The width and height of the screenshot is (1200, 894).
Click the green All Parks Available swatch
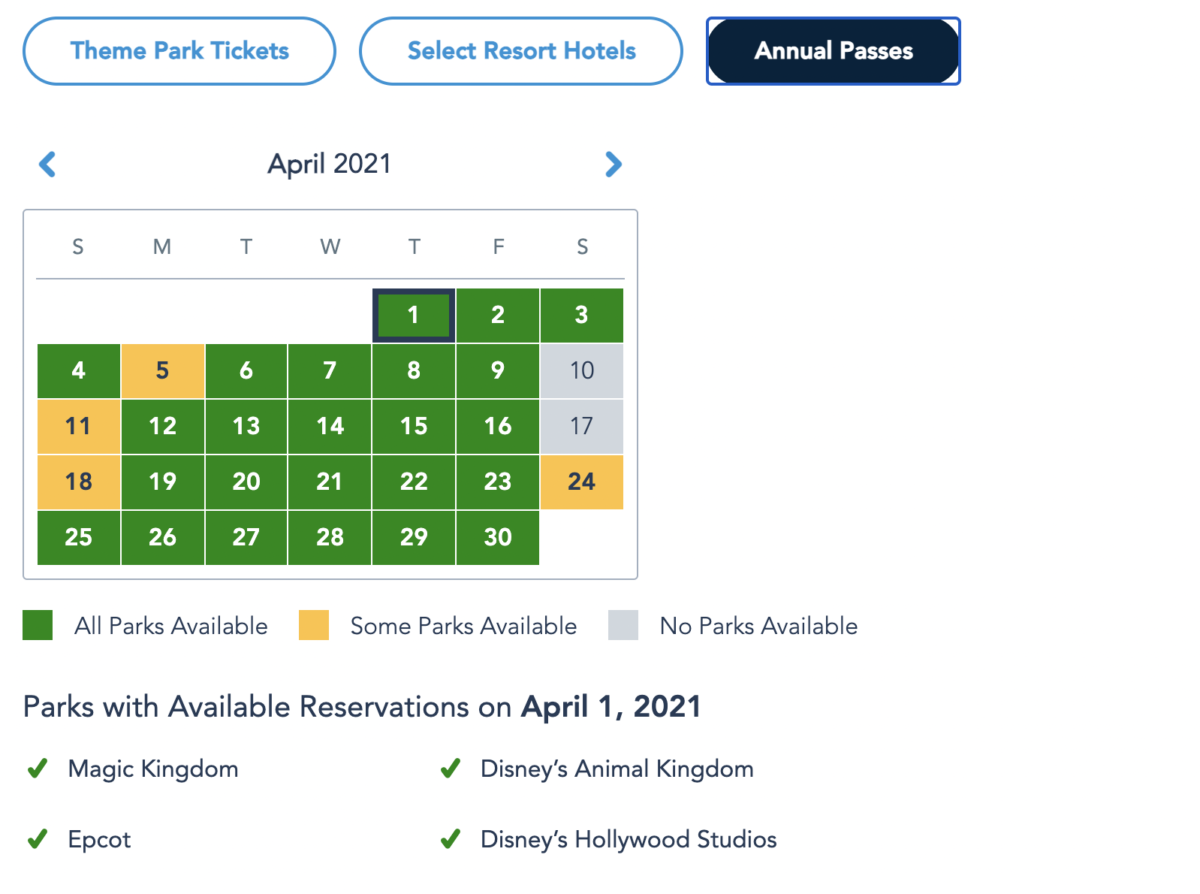[38, 626]
